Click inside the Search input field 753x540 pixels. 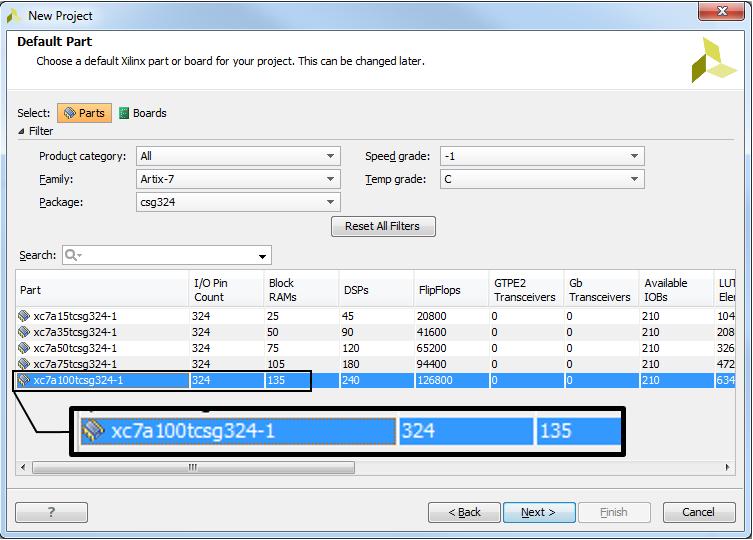point(167,255)
